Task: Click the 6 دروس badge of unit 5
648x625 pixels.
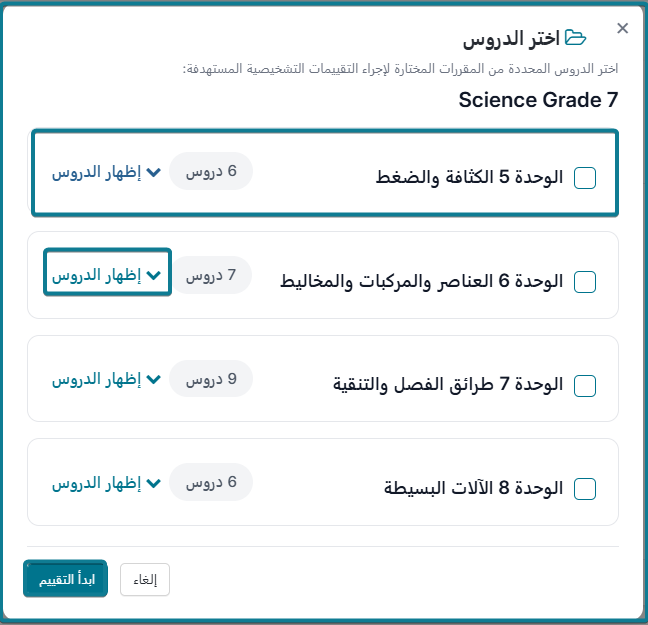Action: click(211, 171)
